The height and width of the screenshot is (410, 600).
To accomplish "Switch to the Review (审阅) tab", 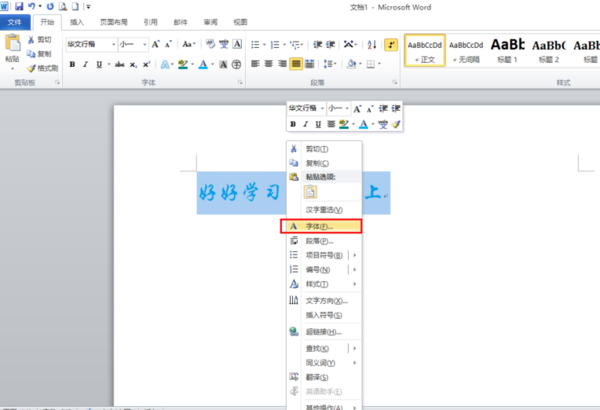I will (210, 22).
